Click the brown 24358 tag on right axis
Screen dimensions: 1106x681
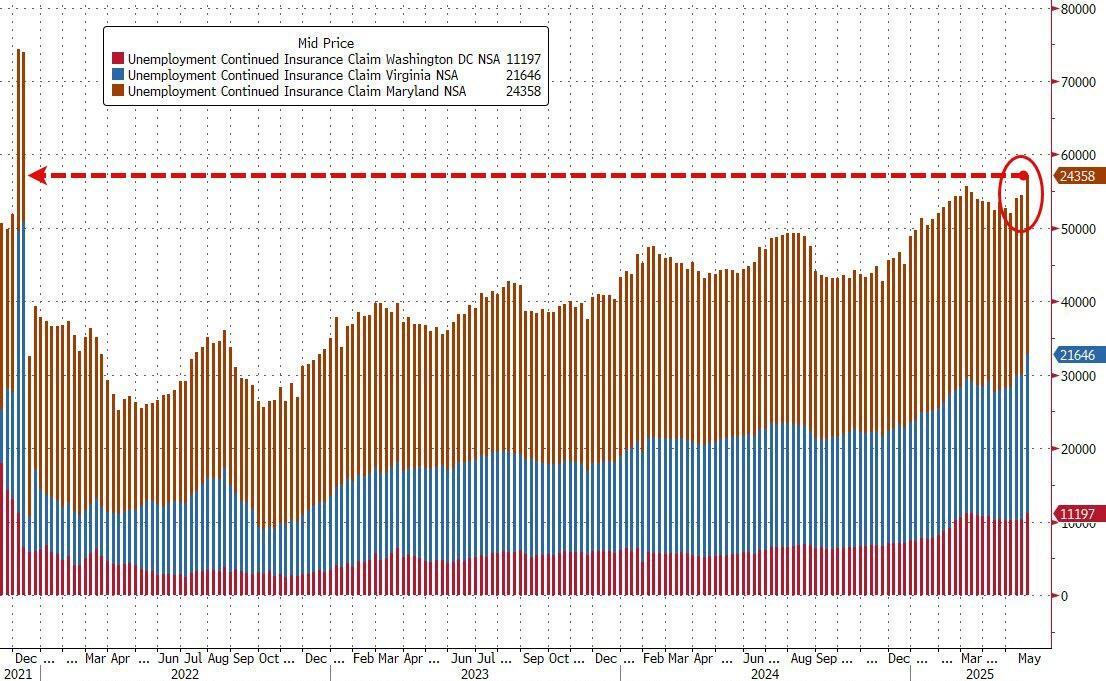pos(1078,175)
